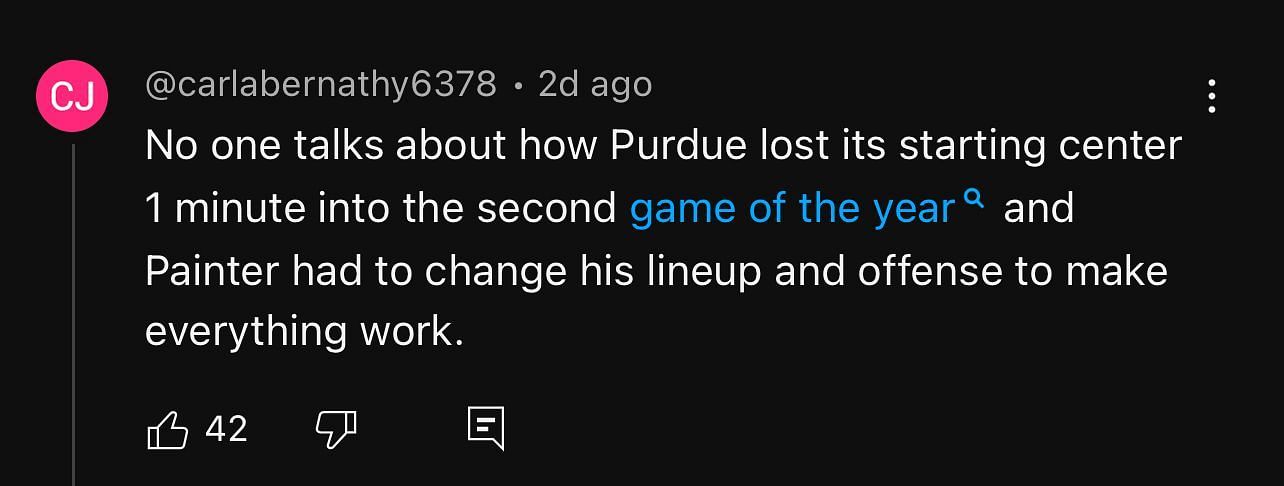Open the "game of the year" search link

[x=792, y=209]
